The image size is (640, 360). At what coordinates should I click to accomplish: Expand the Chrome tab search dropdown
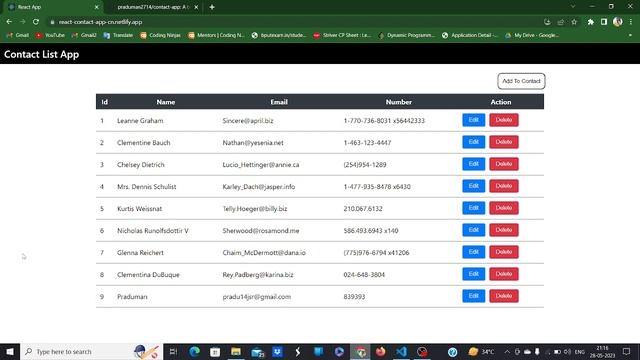573,7
